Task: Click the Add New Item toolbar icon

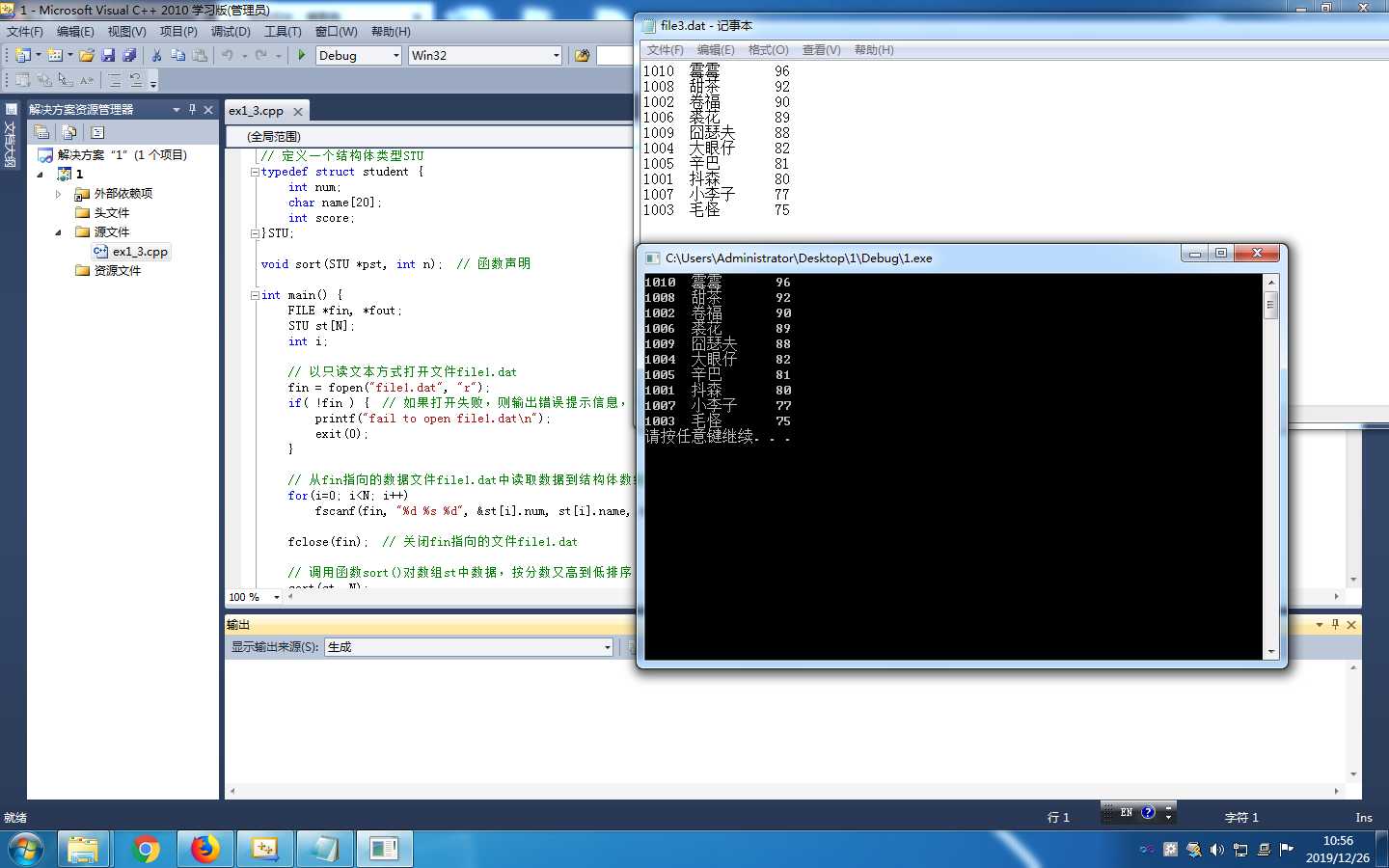Action: tap(55, 56)
